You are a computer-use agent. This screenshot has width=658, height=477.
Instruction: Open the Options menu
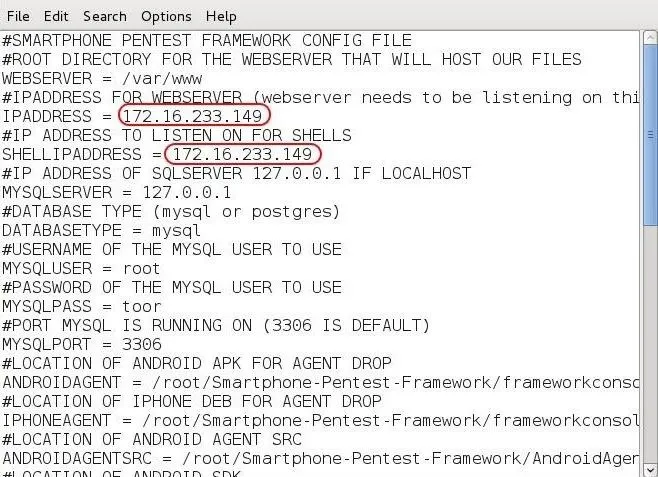(x=166, y=16)
